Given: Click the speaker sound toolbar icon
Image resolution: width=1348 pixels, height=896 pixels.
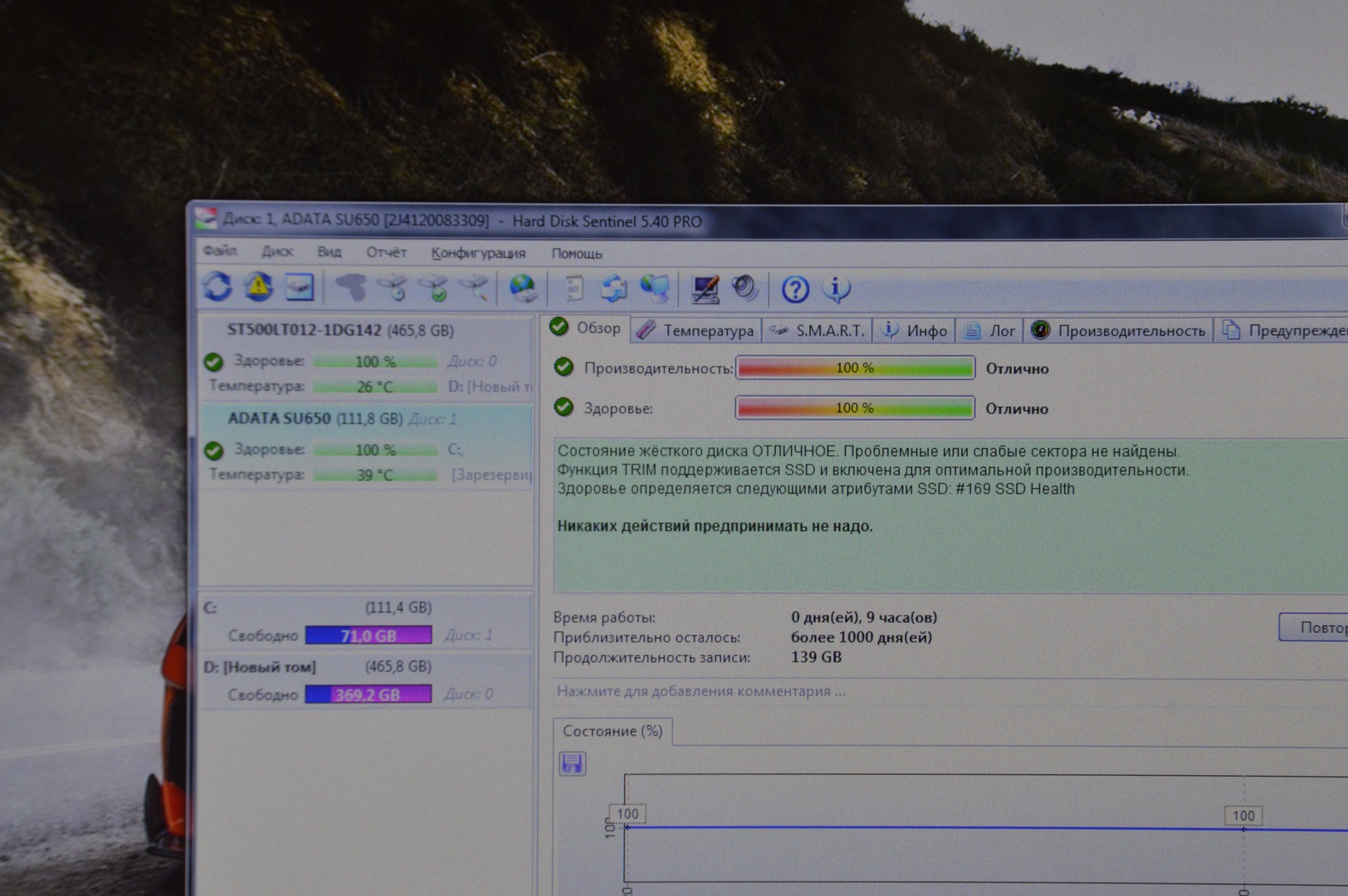Looking at the screenshot, I should (x=745, y=289).
